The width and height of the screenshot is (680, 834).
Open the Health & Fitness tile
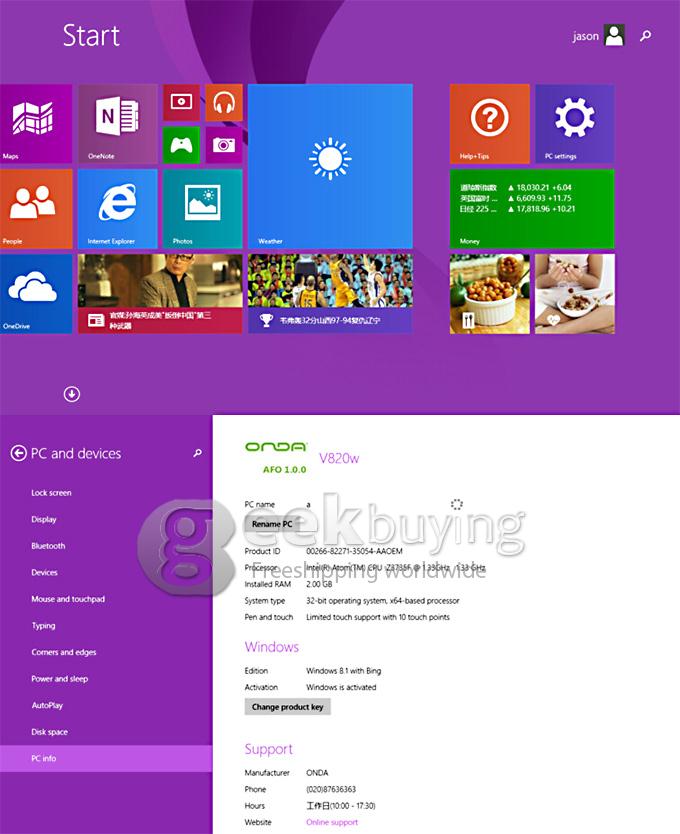(575, 294)
